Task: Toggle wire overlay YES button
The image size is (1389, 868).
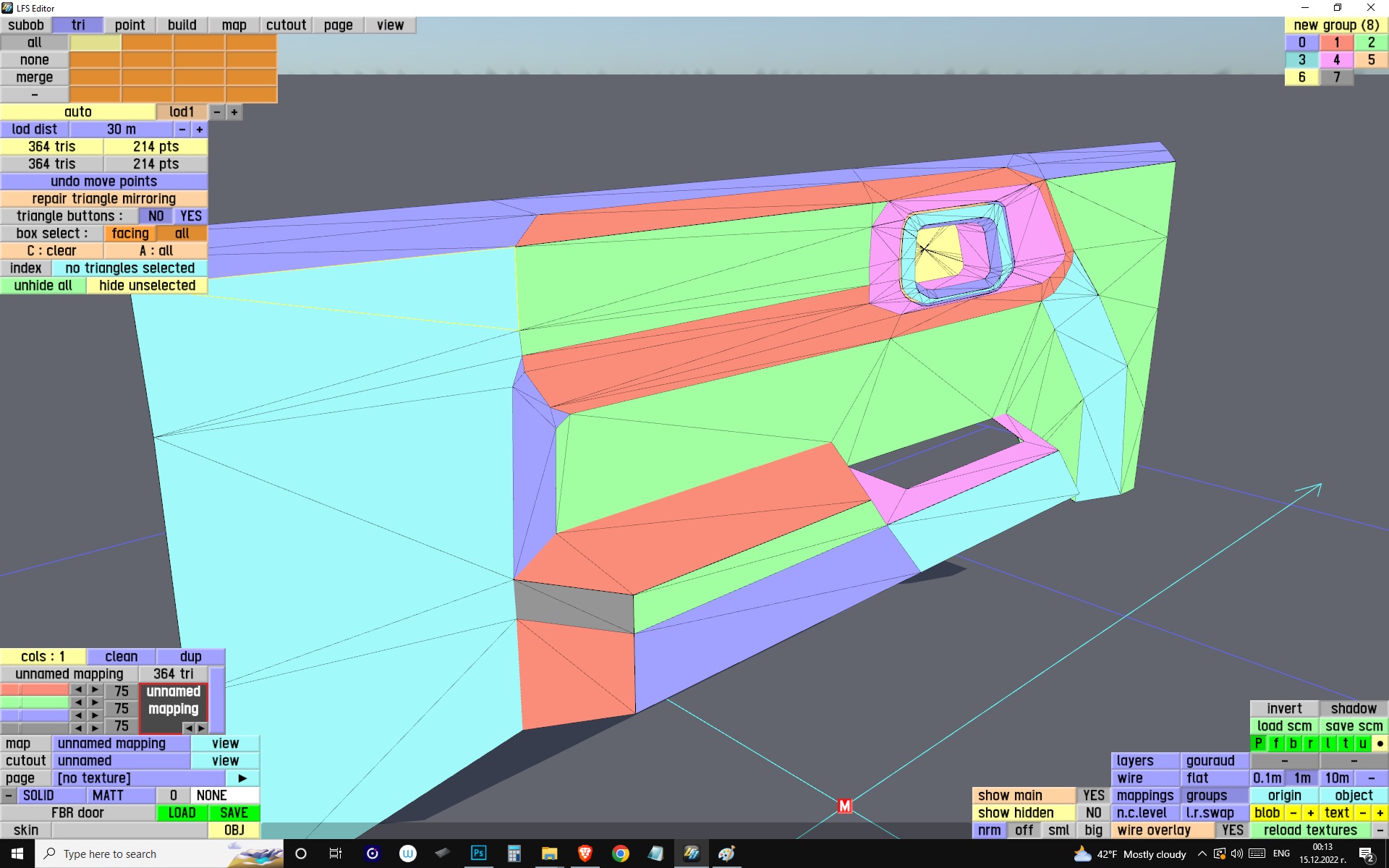Action: [1232, 830]
